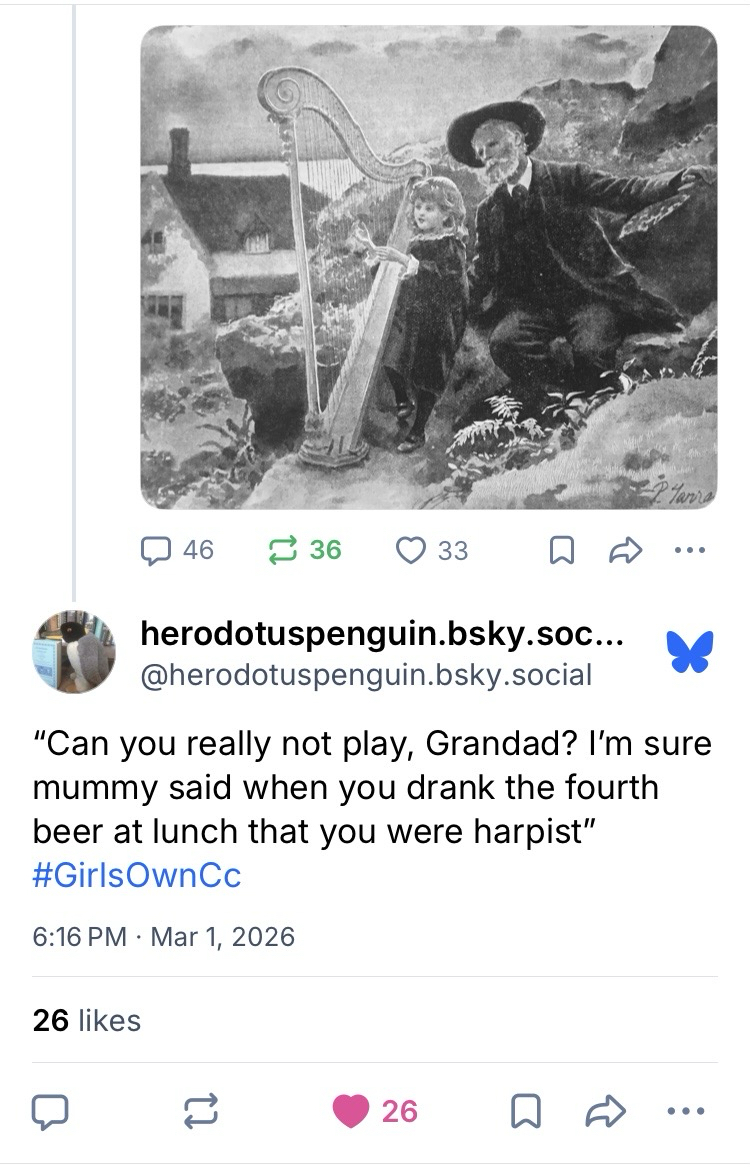Open the #GirlsOwnCc hashtag
The width and height of the screenshot is (750, 1168).
coord(137,875)
